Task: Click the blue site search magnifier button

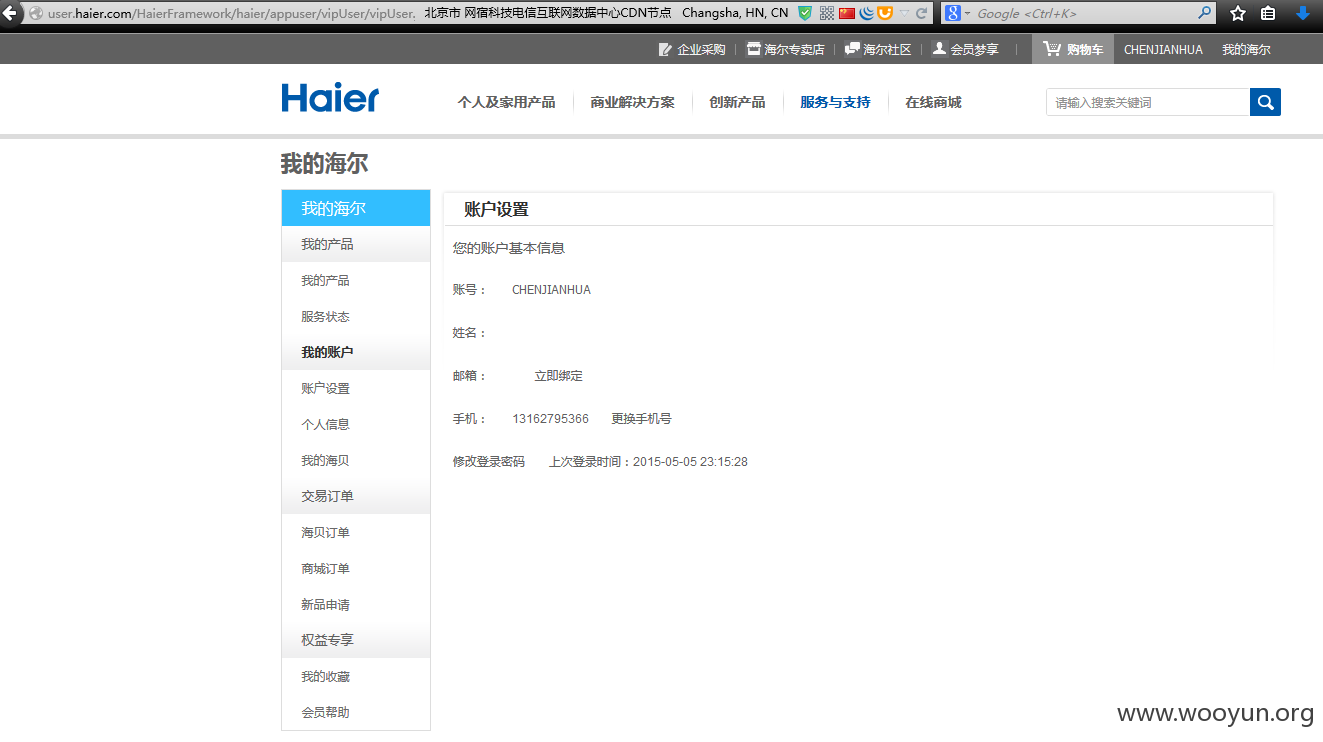Action: tap(1265, 102)
